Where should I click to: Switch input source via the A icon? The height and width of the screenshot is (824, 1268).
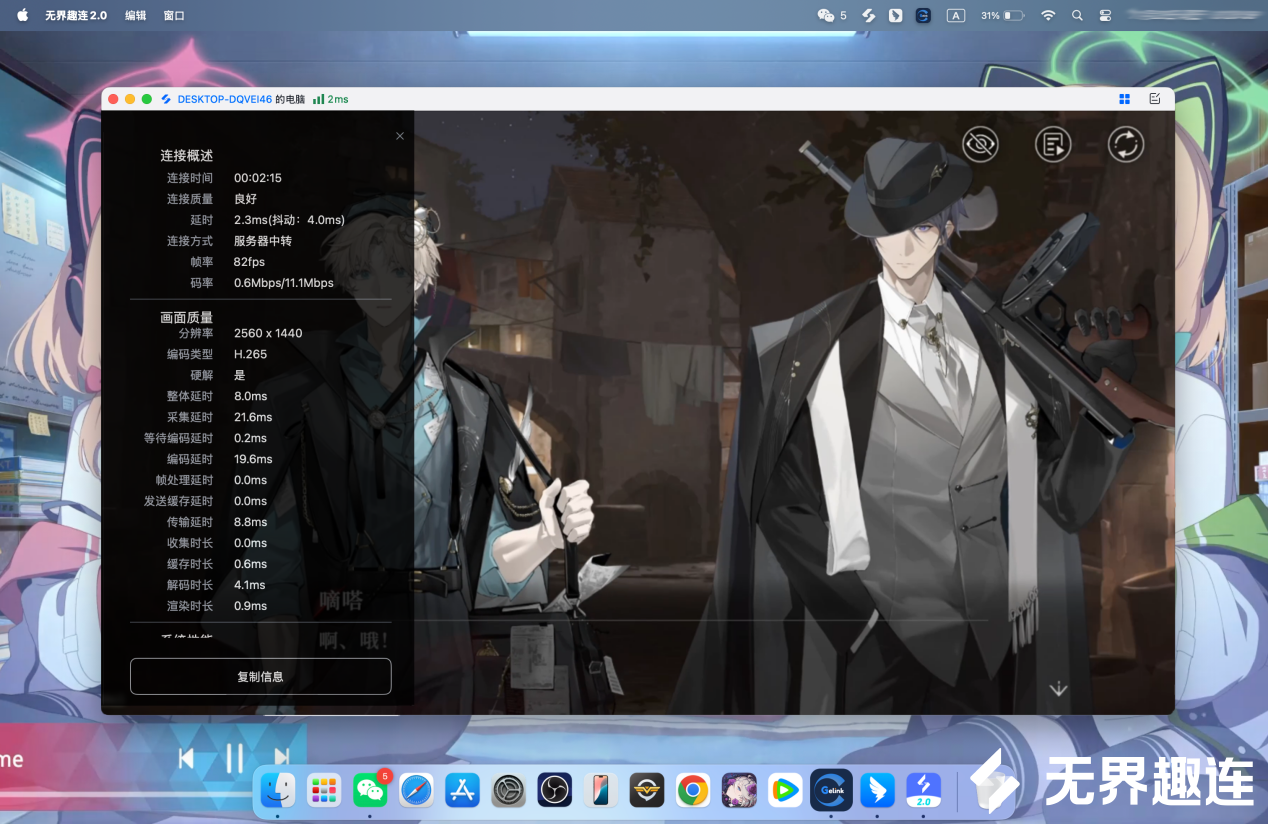(x=956, y=15)
